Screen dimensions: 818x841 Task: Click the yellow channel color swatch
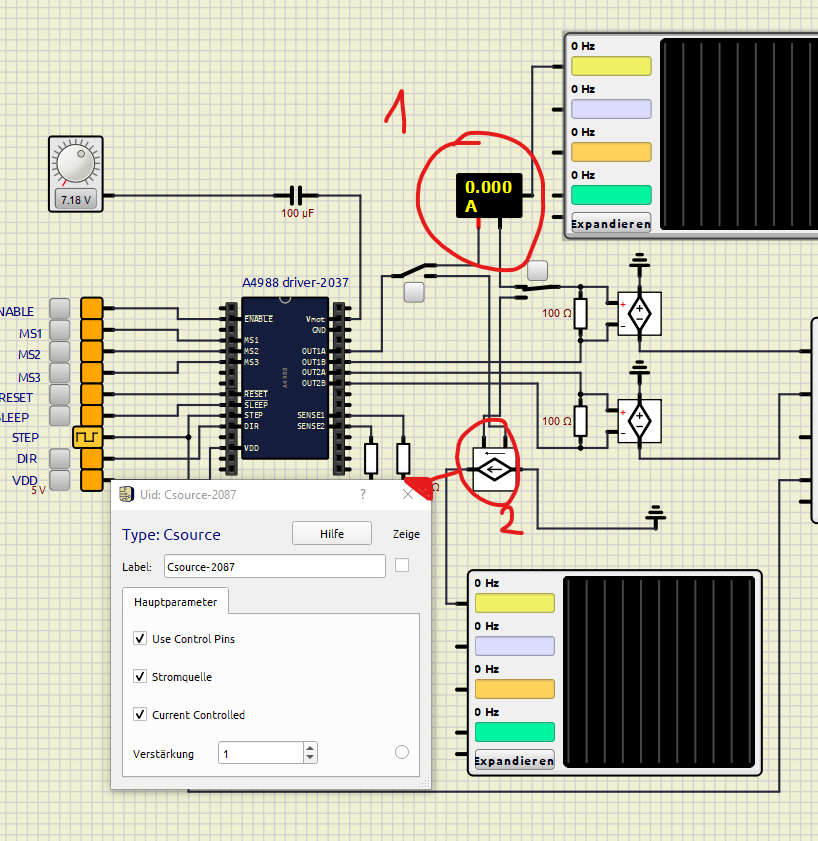[611, 65]
